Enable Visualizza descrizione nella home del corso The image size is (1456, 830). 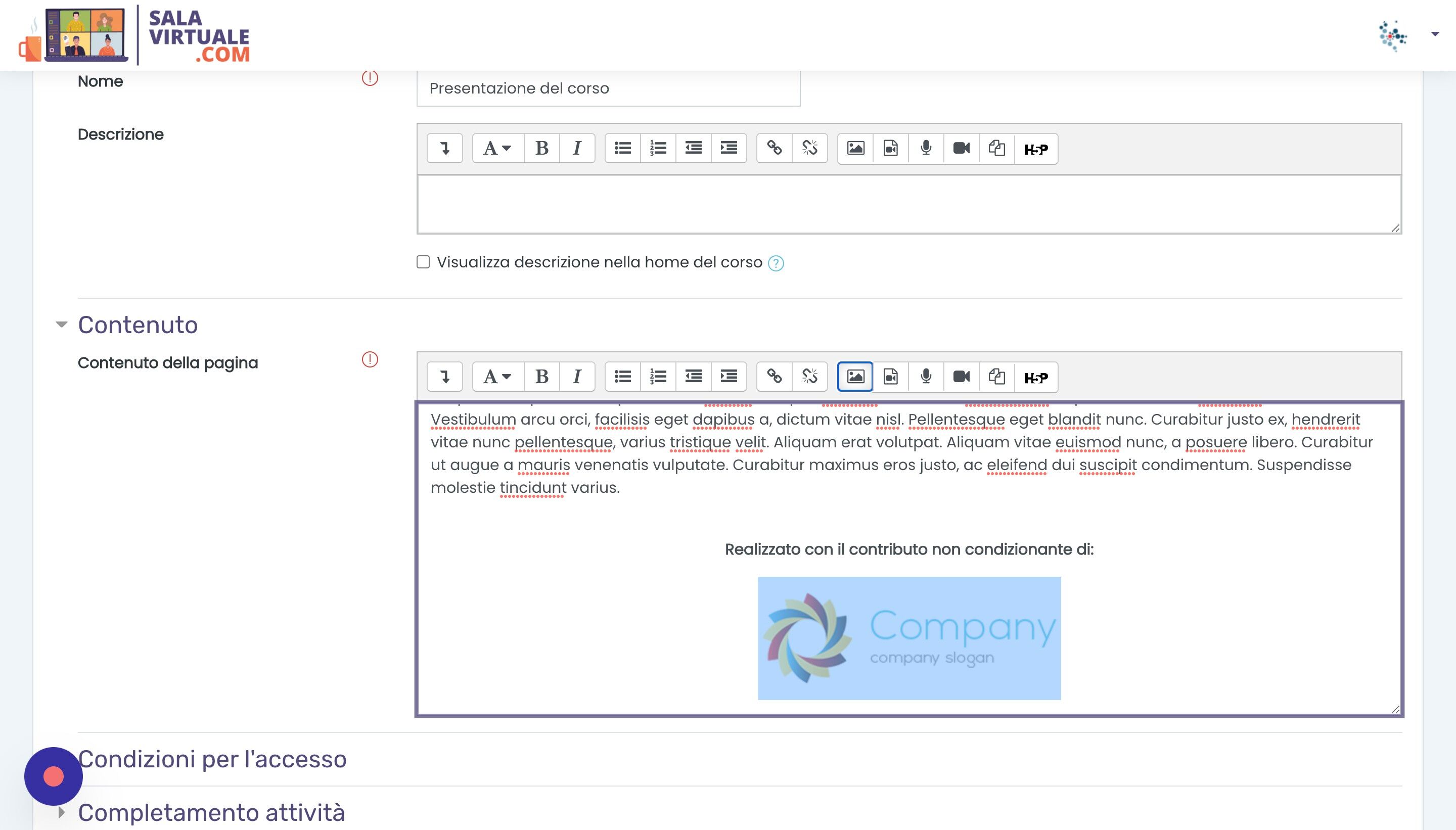[x=423, y=262]
